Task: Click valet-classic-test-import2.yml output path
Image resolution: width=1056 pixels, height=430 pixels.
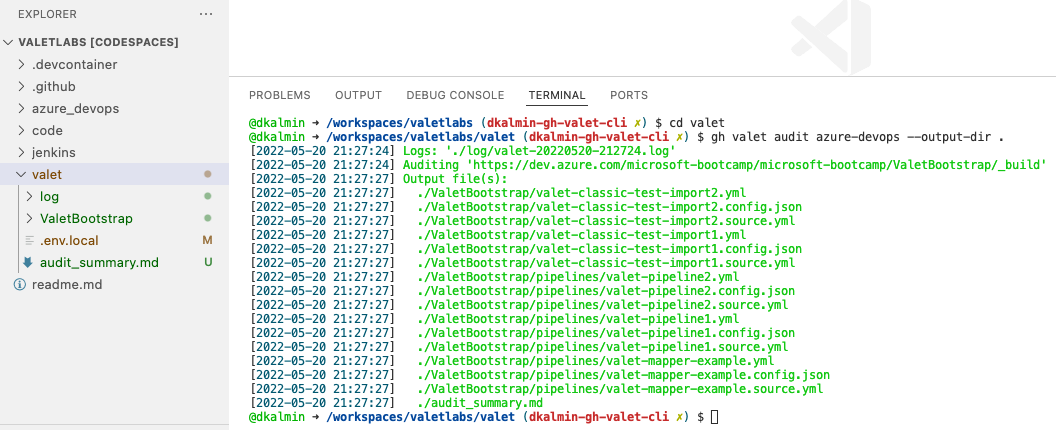Action: click(581, 193)
